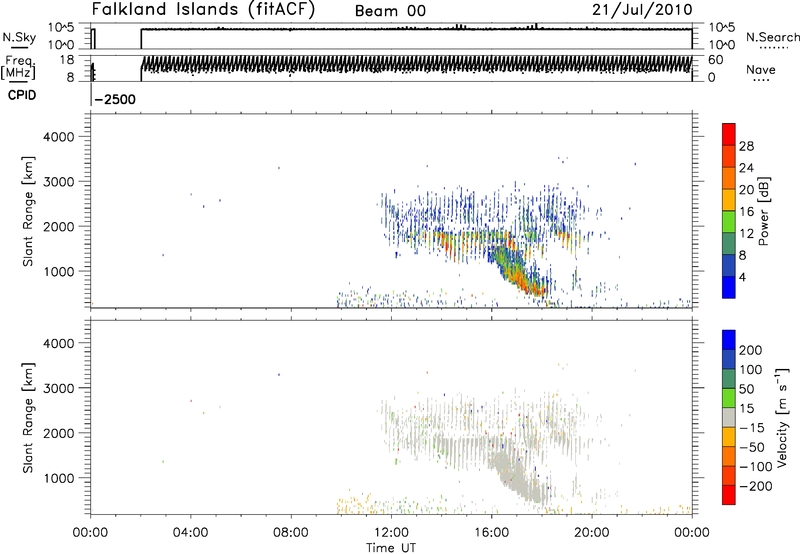Click the blue bottom segment of the power color bar
This screenshot has height=554, width=800.
[x=729, y=287]
